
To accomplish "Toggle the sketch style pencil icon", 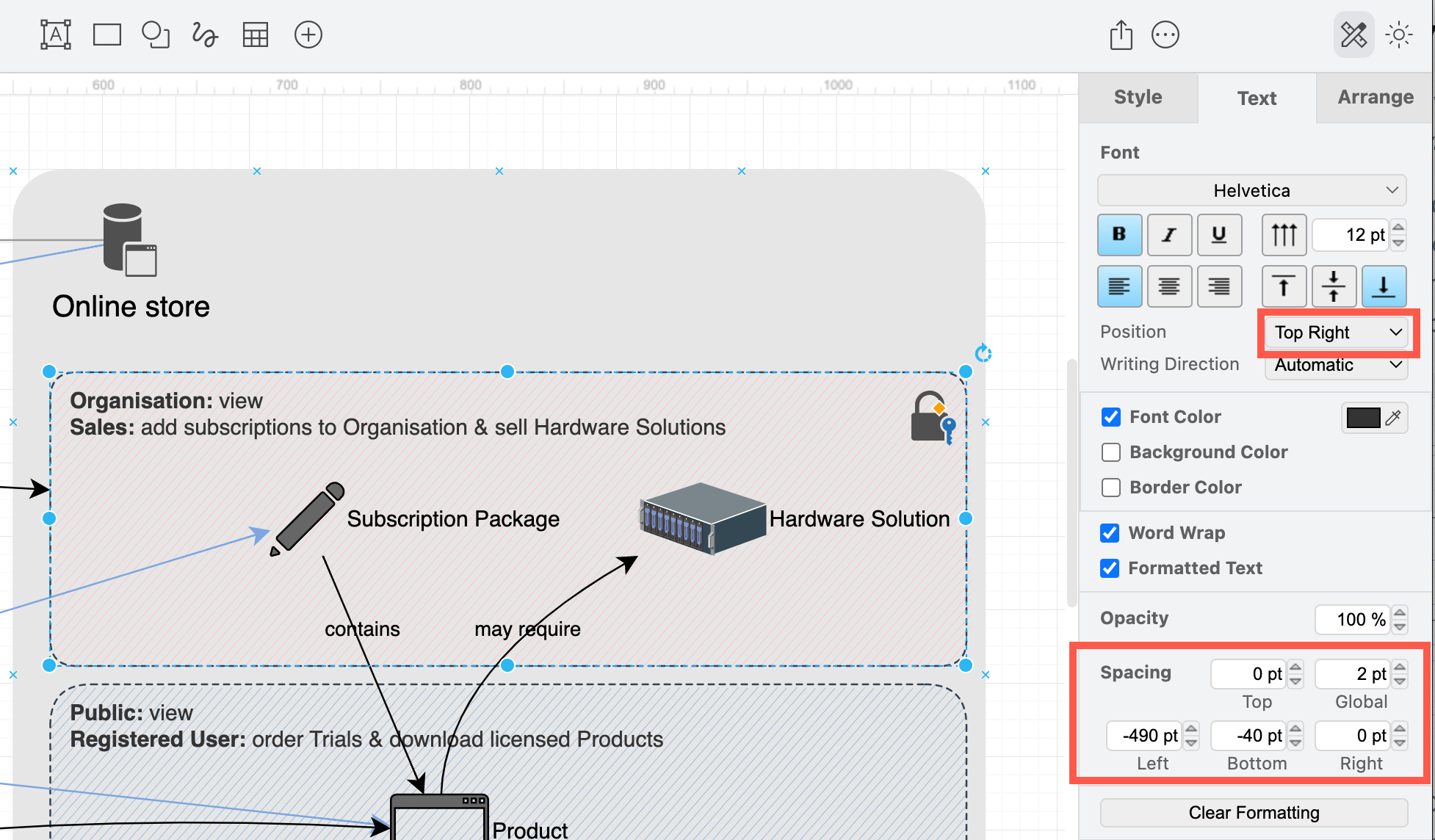I will click(x=1353, y=35).
